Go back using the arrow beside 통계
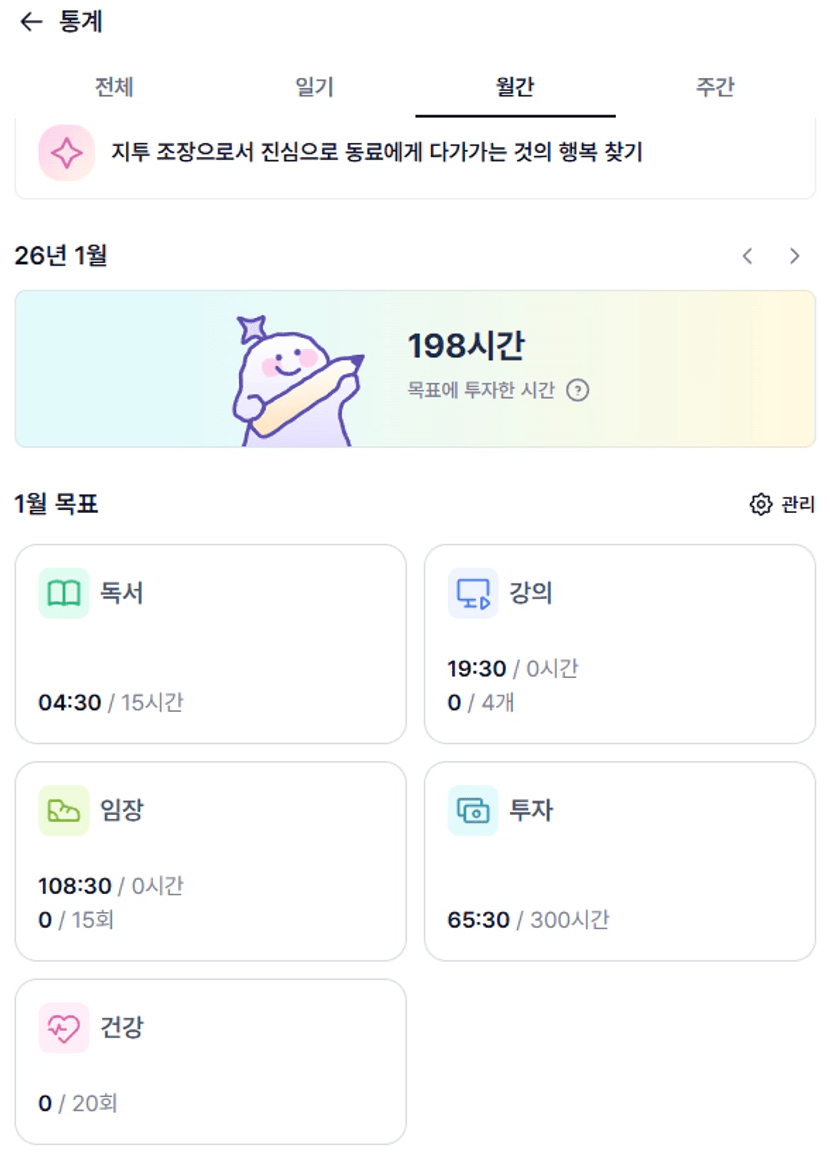 (31, 22)
